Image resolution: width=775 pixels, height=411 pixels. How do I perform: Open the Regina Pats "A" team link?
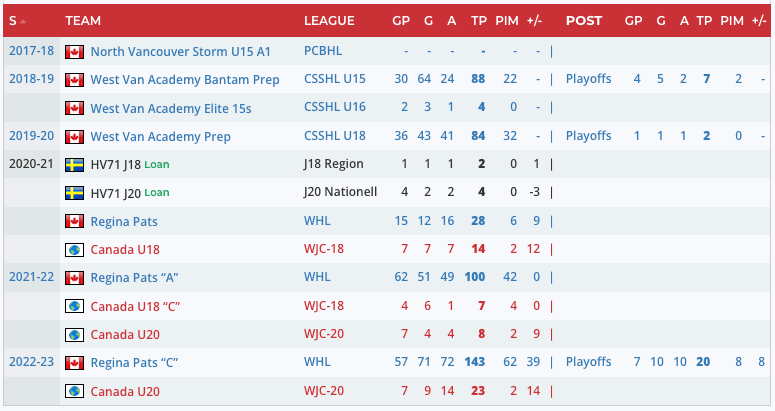pos(134,277)
